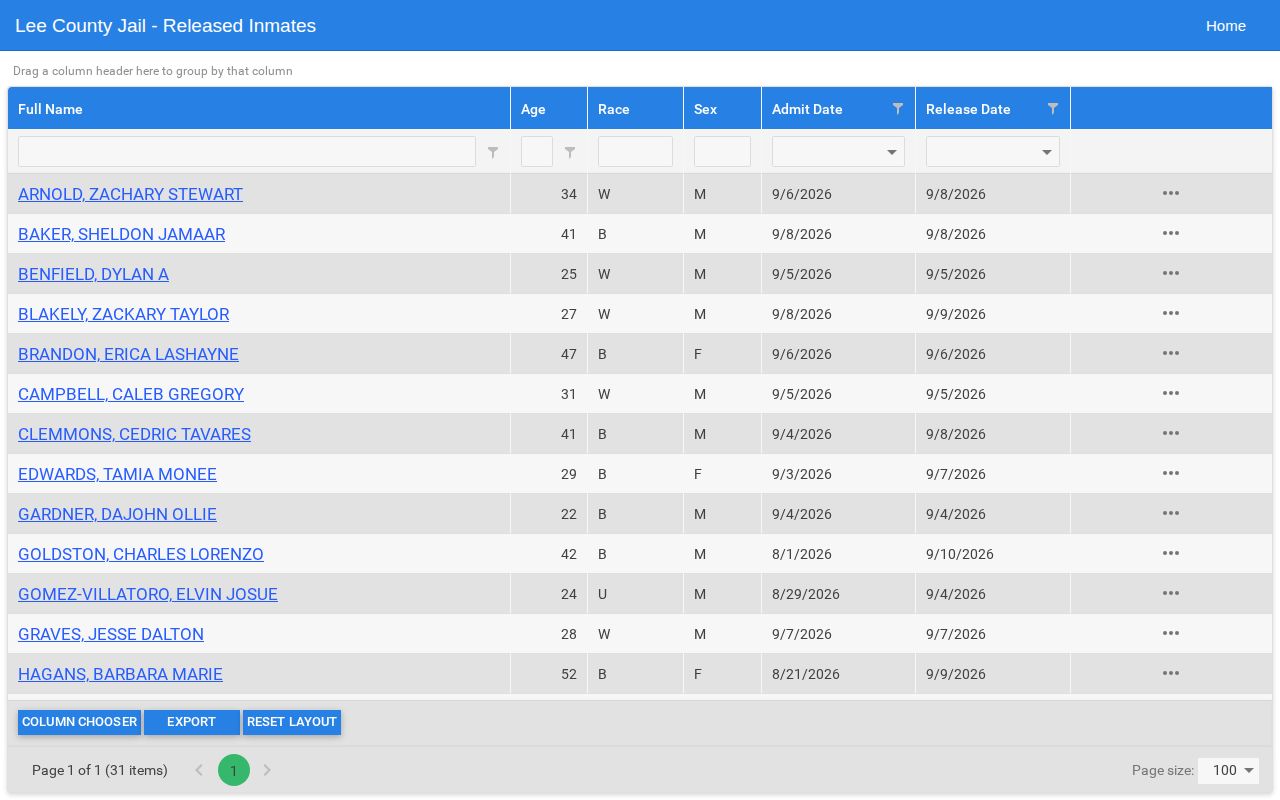
Task: Open more options for CAMPBELL, CALEB GREGORY
Action: pyautogui.click(x=1171, y=393)
